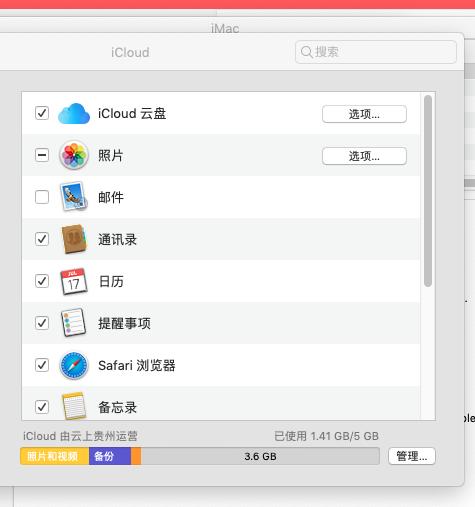Click the magnifier icon in search field

306,52
